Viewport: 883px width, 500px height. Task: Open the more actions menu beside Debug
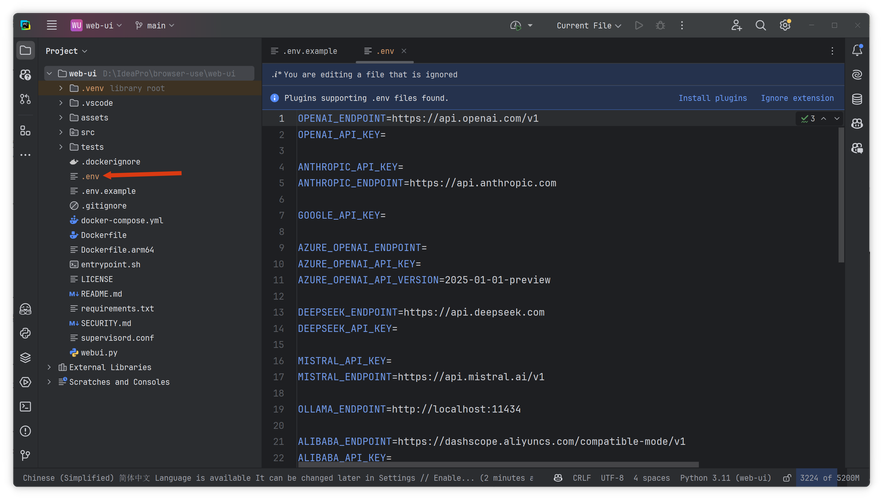[x=682, y=25]
